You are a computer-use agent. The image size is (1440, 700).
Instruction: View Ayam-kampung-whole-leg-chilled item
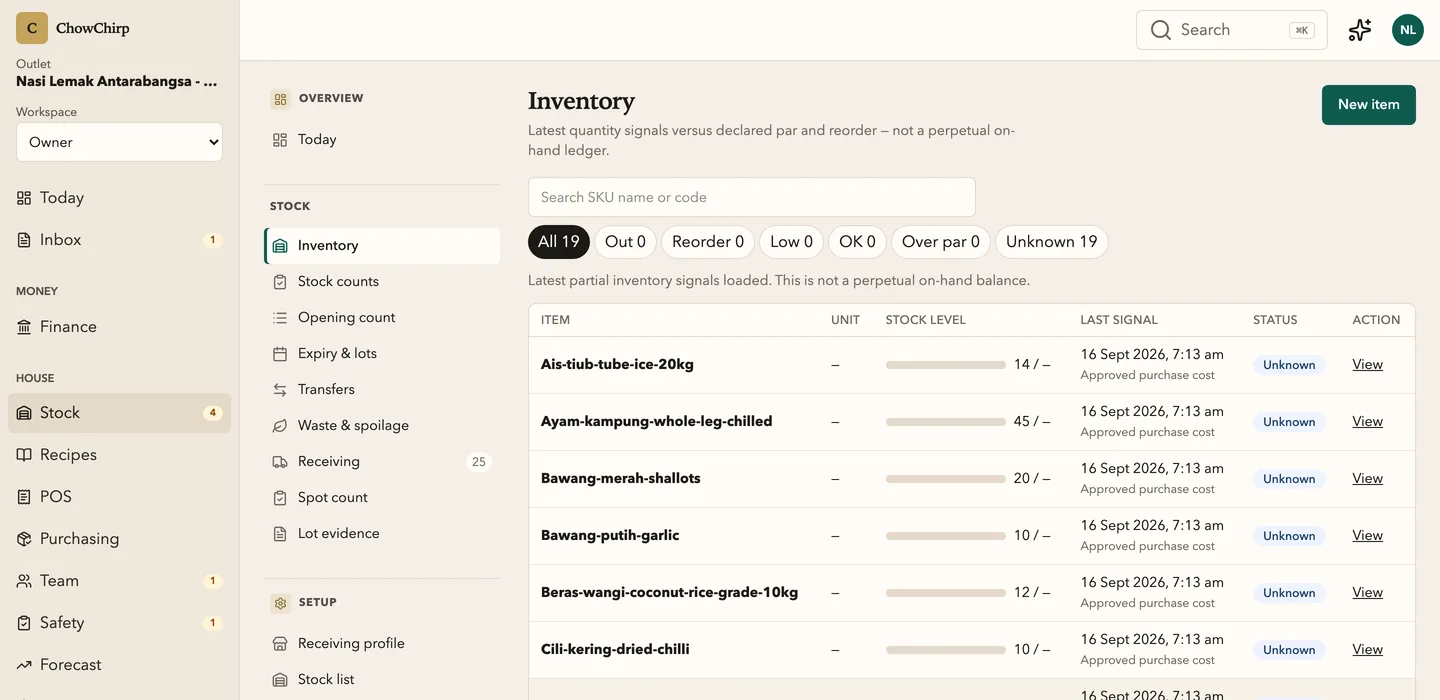click(1367, 422)
